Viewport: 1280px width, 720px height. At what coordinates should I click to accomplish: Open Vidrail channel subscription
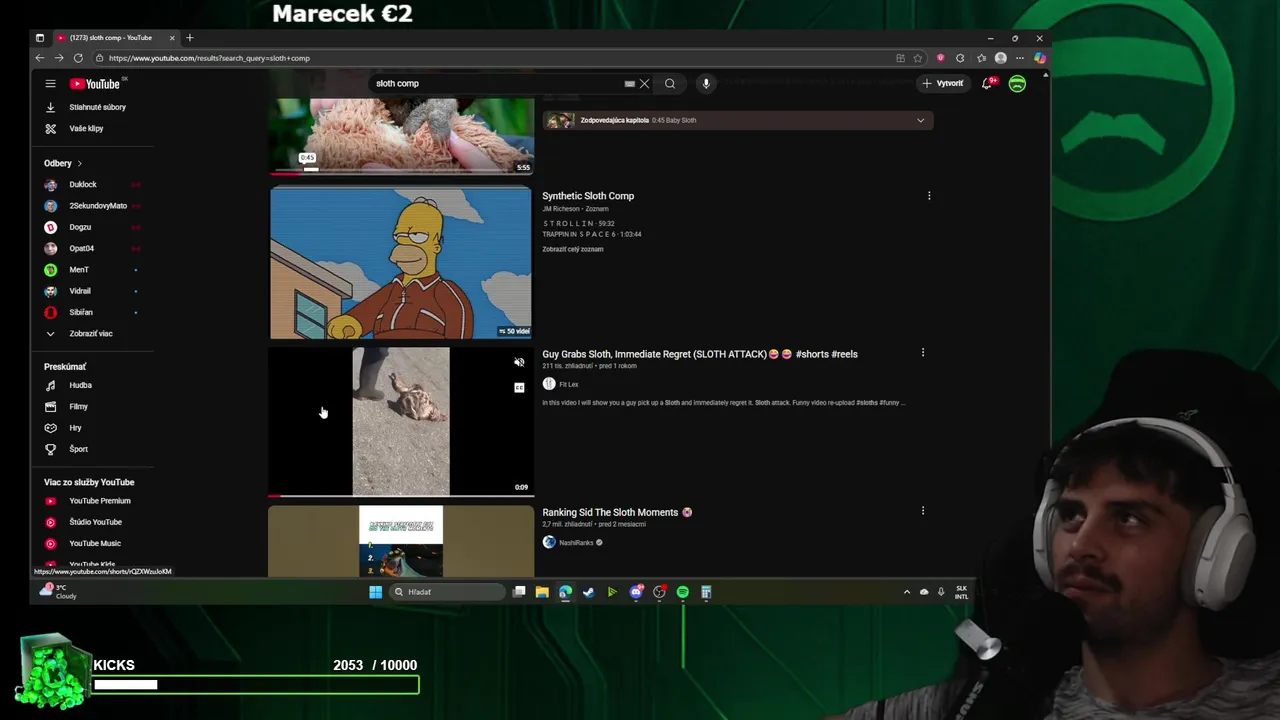(x=80, y=291)
